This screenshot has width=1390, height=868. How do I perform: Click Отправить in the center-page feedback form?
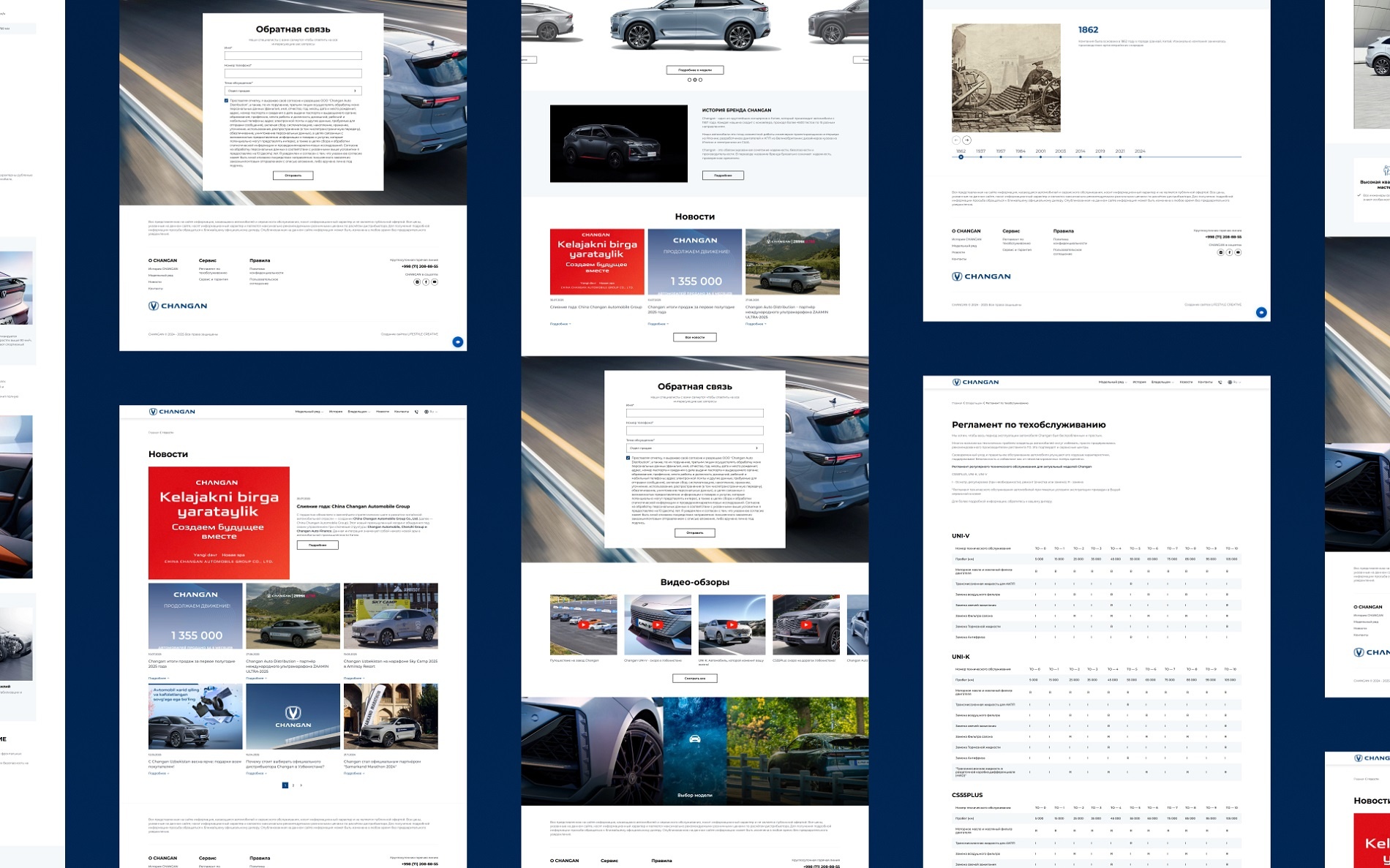click(694, 532)
